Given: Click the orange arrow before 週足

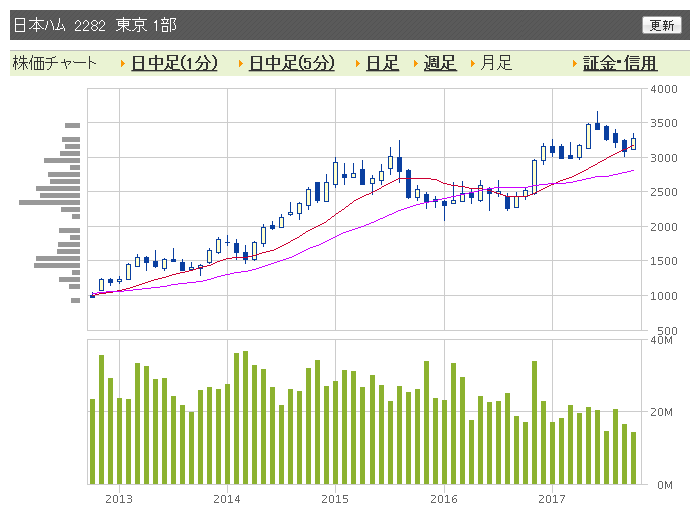Looking at the screenshot, I should pyautogui.click(x=415, y=63).
